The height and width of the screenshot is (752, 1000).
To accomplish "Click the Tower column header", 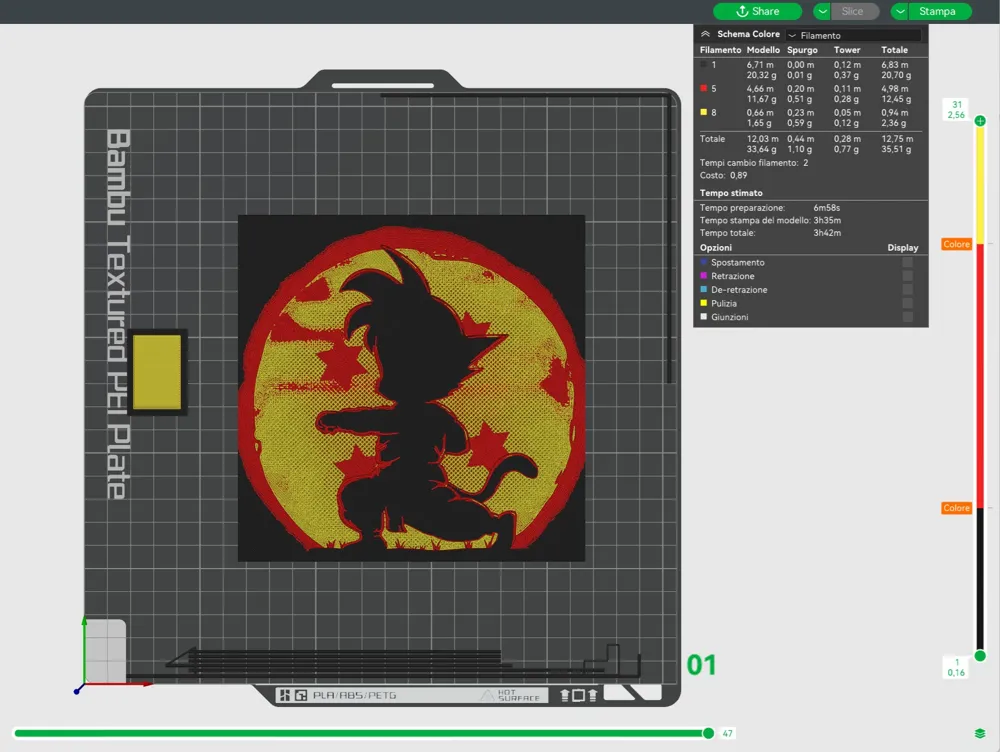I will 847,50.
